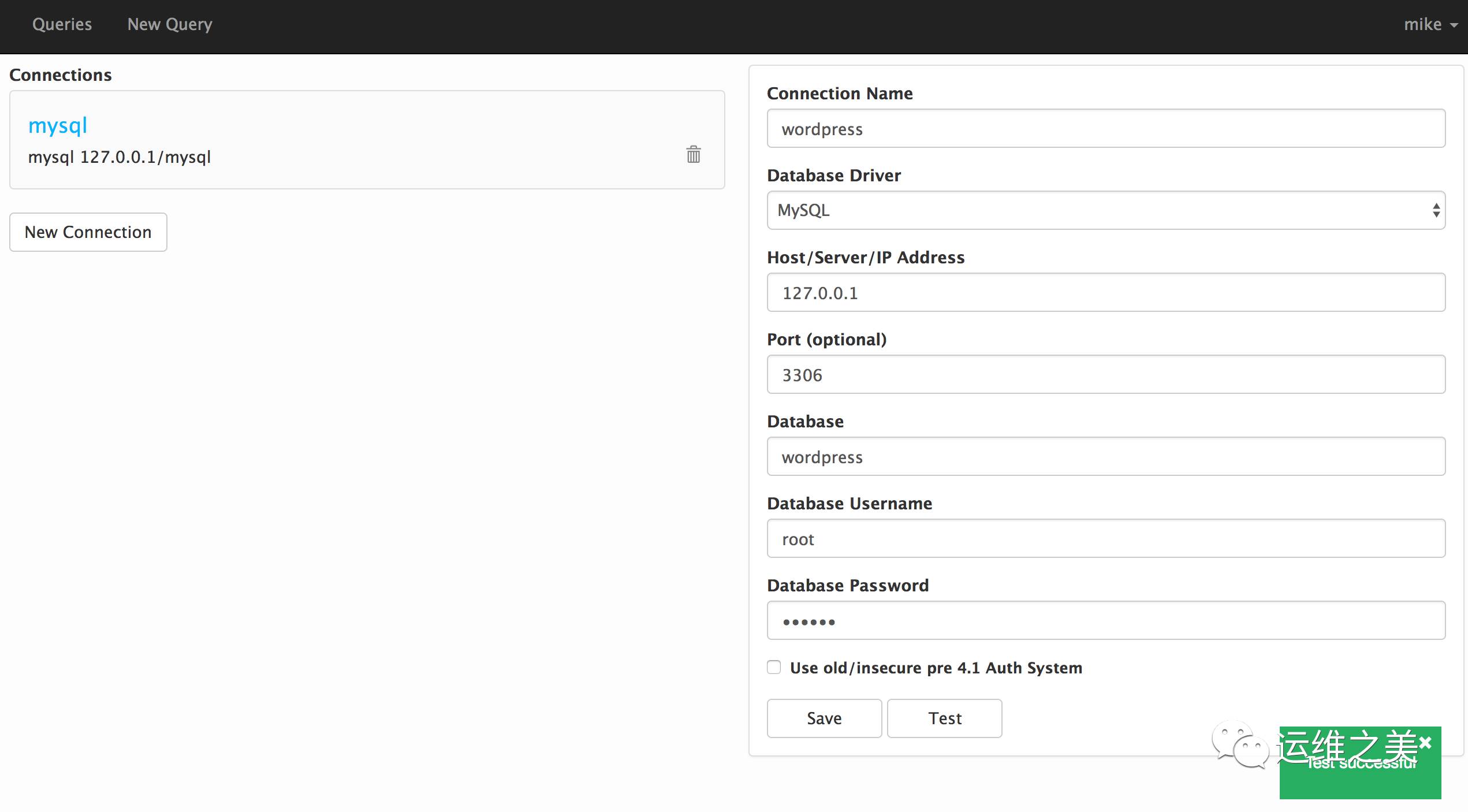Screen dimensions: 1468x812
Task: Open the mysql connection link
Action: pos(58,125)
